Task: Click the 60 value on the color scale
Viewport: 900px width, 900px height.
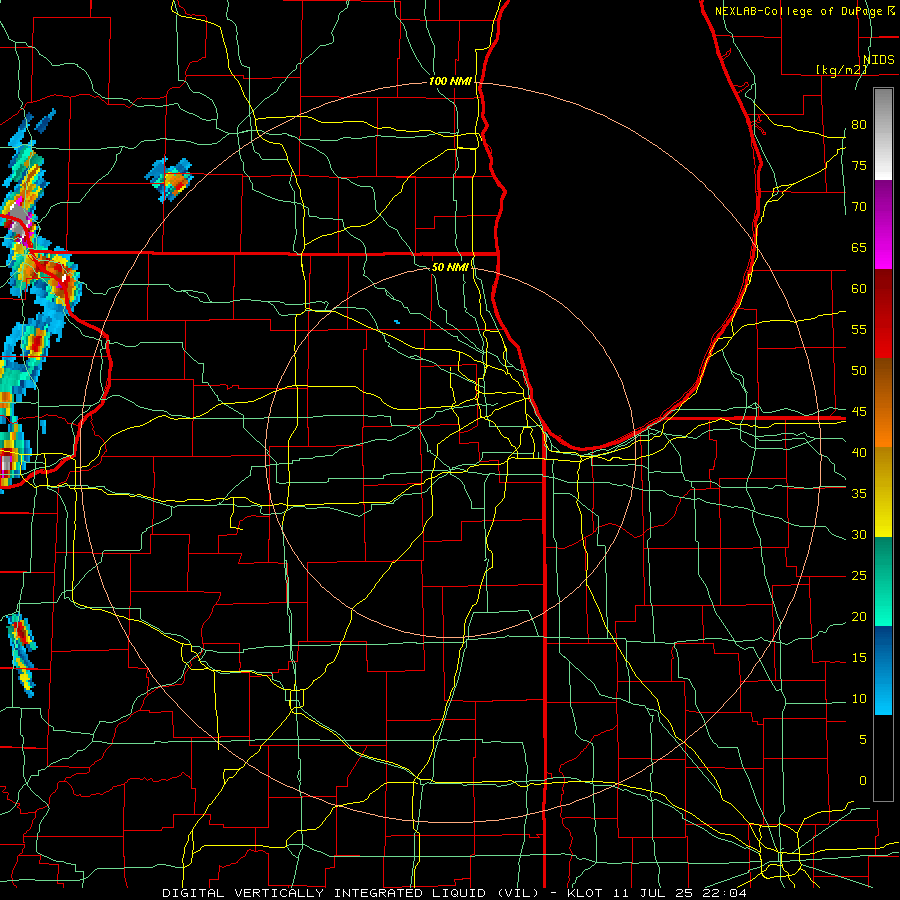Action: [x=859, y=289]
